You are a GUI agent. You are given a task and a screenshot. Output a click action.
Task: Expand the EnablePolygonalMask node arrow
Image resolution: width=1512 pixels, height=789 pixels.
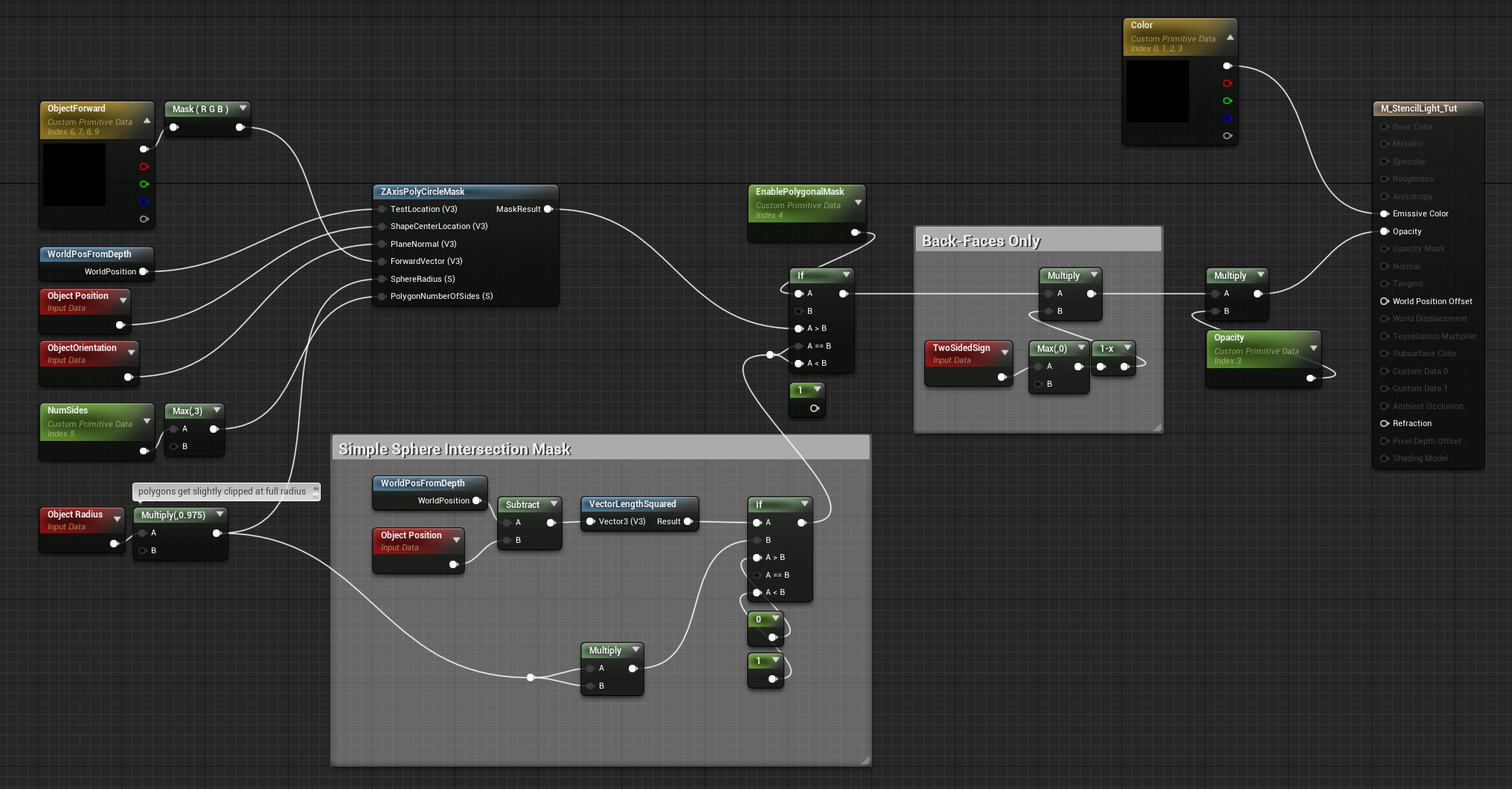pyautogui.click(x=858, y=202)
